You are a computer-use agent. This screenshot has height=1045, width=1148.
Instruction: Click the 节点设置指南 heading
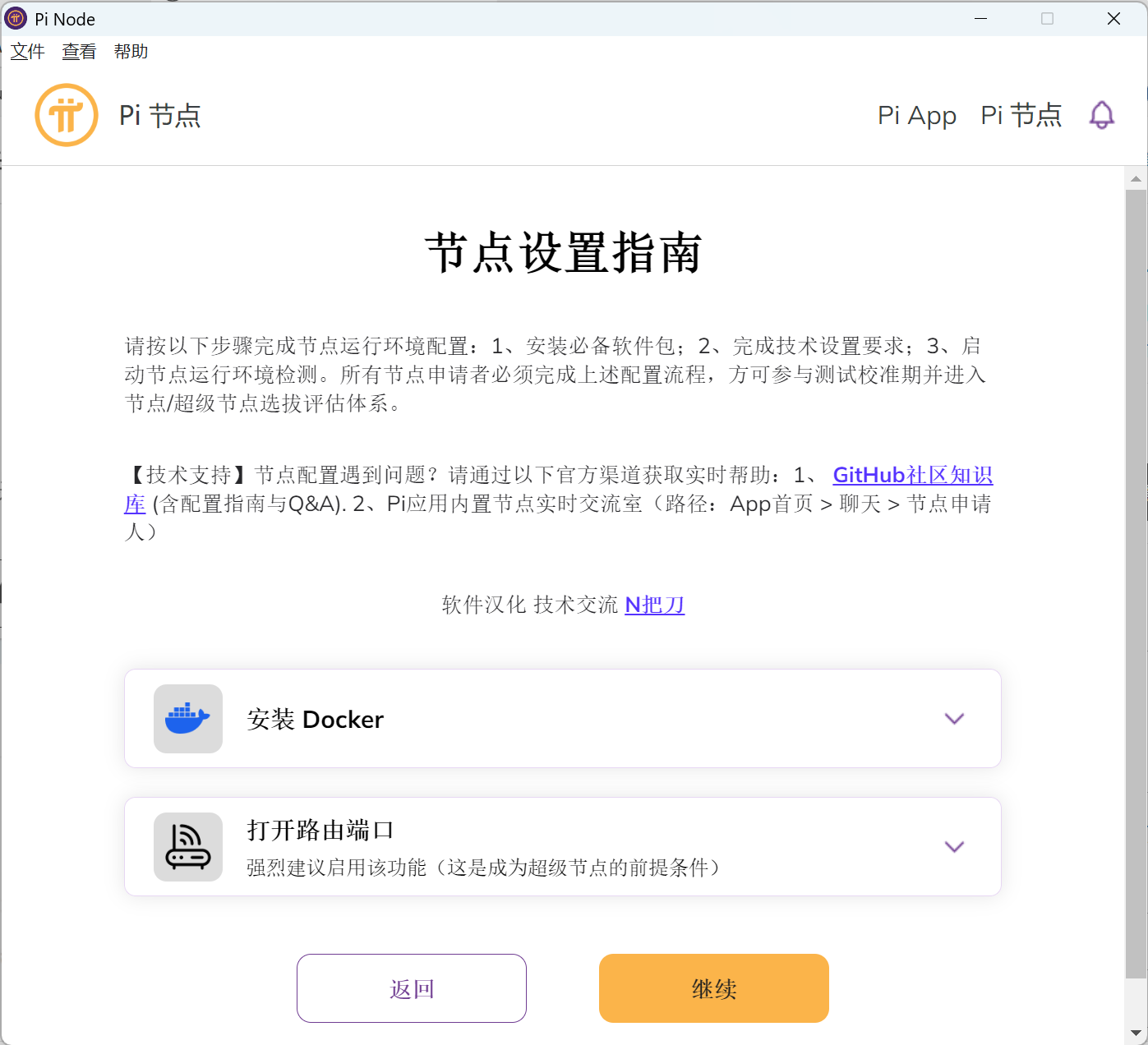click(x=564, y=252)
